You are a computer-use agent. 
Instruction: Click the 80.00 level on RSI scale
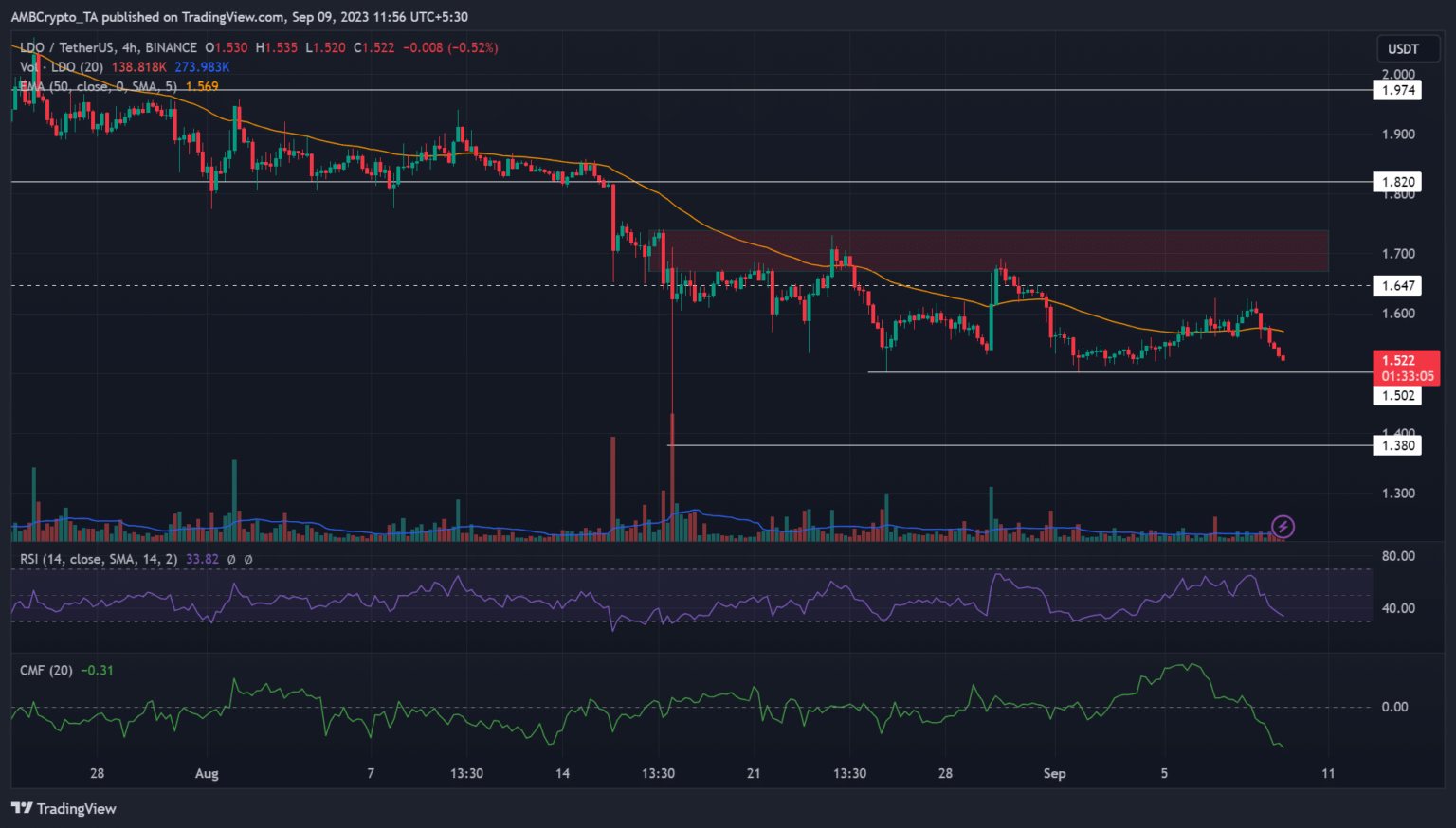click(1397, 556)
